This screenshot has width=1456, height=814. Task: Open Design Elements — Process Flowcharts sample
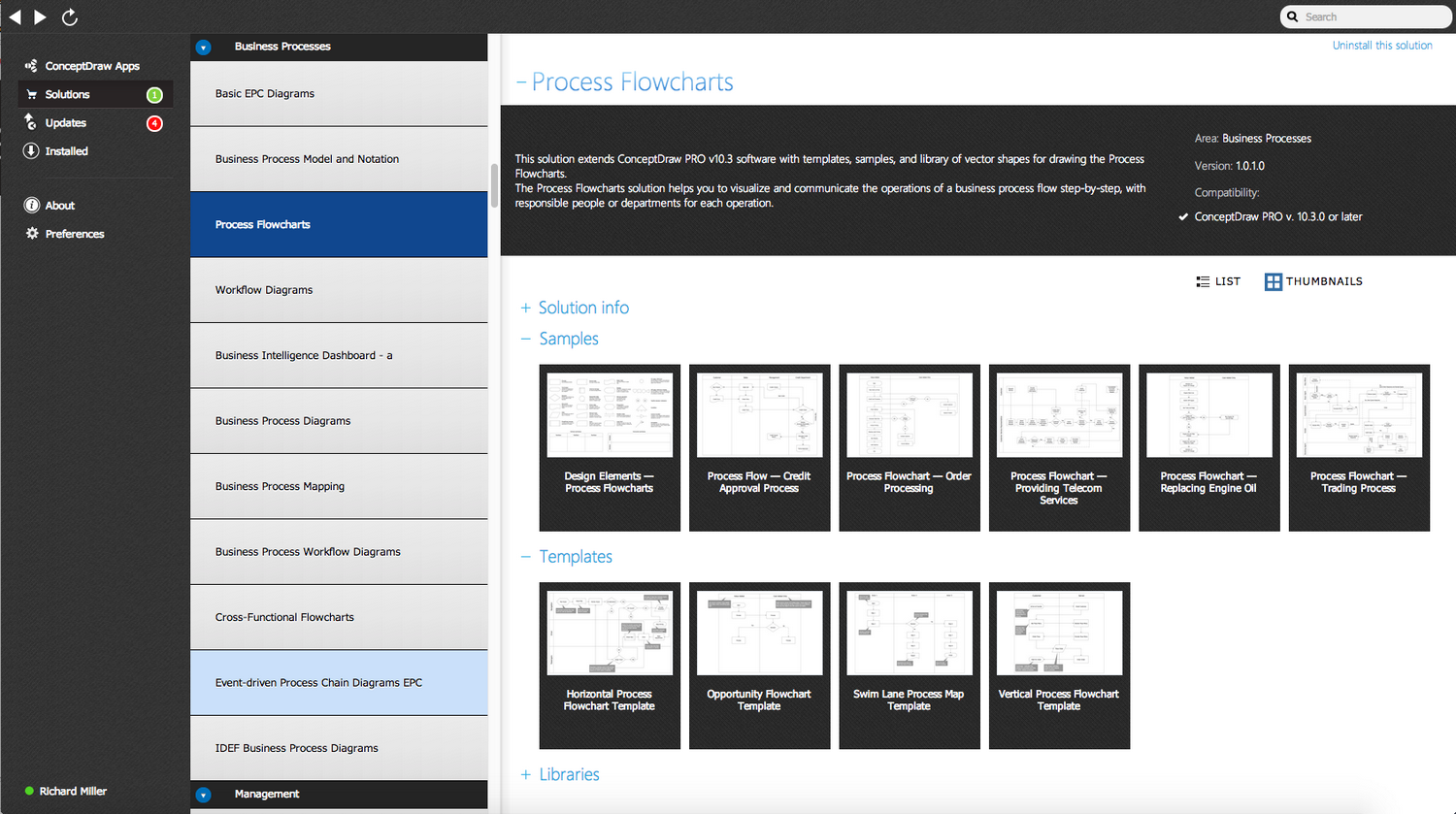coord(610,448)
